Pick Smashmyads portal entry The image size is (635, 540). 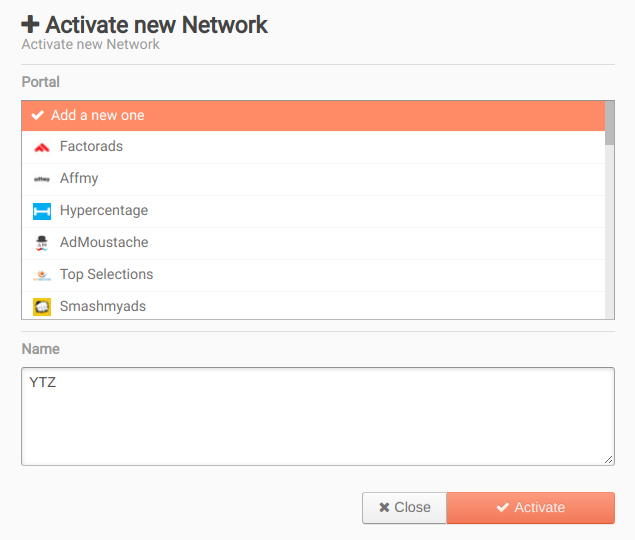pyautogui.click(x=103, y=307)
